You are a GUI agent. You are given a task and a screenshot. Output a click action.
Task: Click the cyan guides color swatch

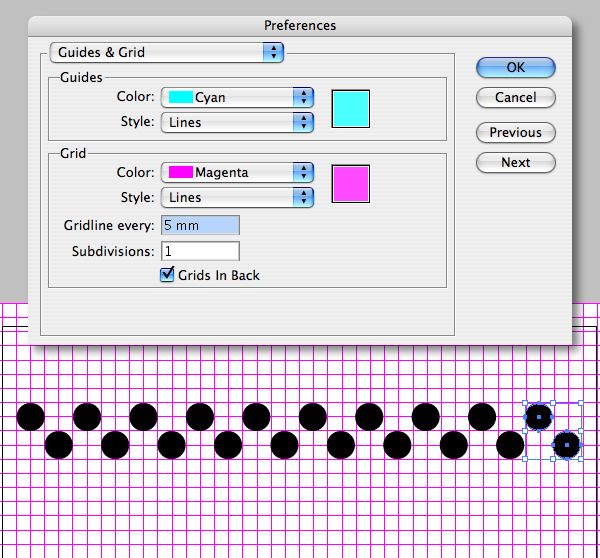click(x=351, y=109)
